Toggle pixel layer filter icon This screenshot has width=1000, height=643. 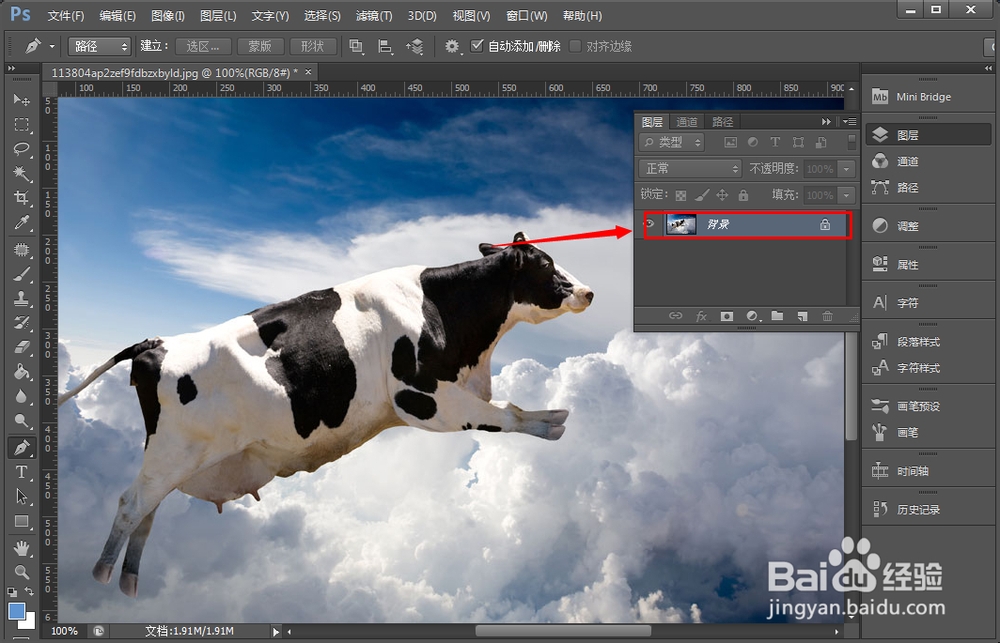point(730,142)
